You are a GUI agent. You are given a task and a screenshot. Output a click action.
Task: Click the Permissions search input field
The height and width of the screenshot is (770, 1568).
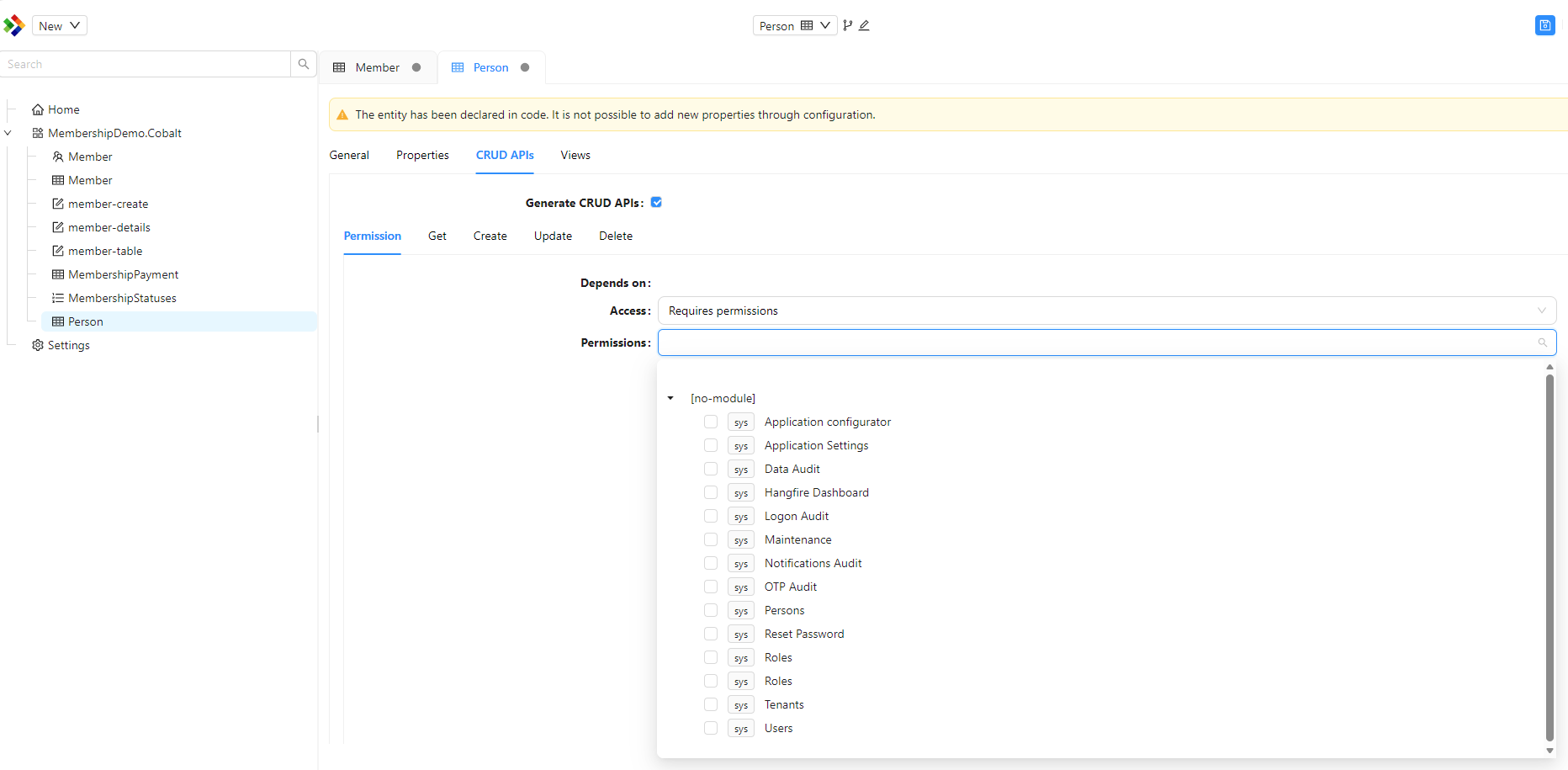(1107, 343)
